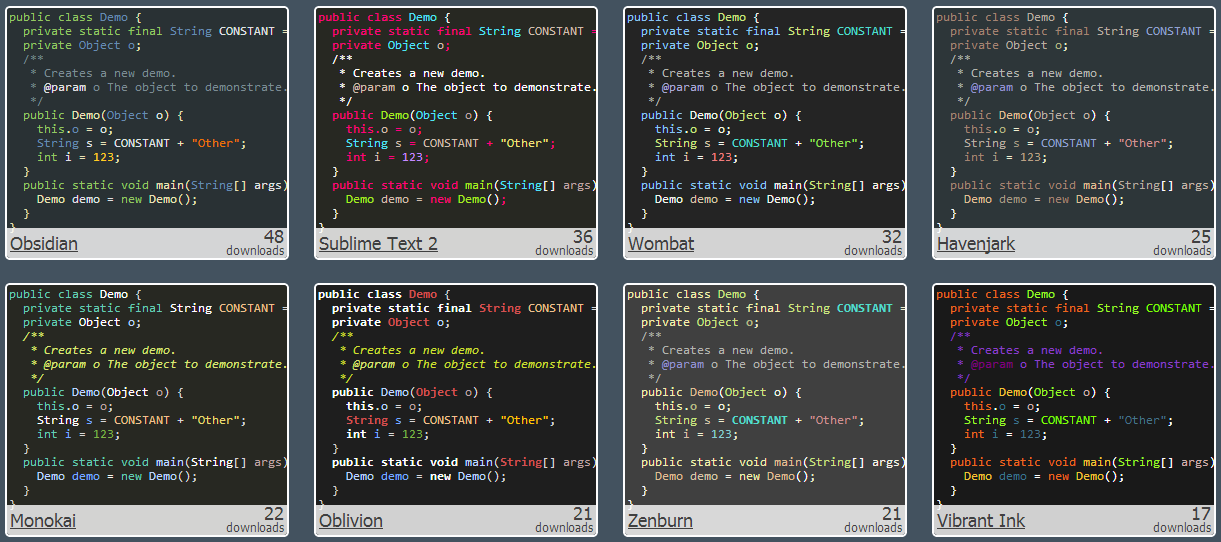Image resolution: width=1221 pixels, height=542 pixels.
Task: Click the 48 downloads count for Obsidian
Action: click(255, 243)
